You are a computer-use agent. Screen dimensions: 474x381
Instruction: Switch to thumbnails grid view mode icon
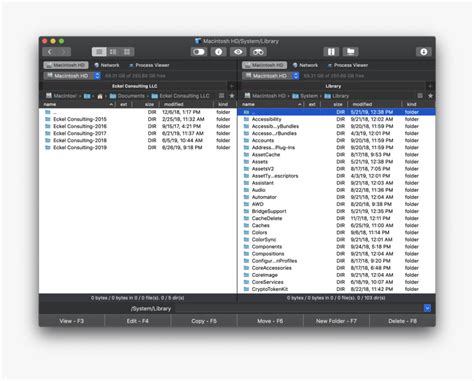(127, 52)
